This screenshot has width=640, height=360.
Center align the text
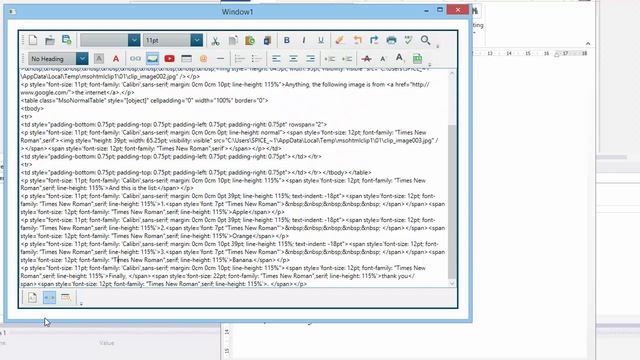coord(293,59)
